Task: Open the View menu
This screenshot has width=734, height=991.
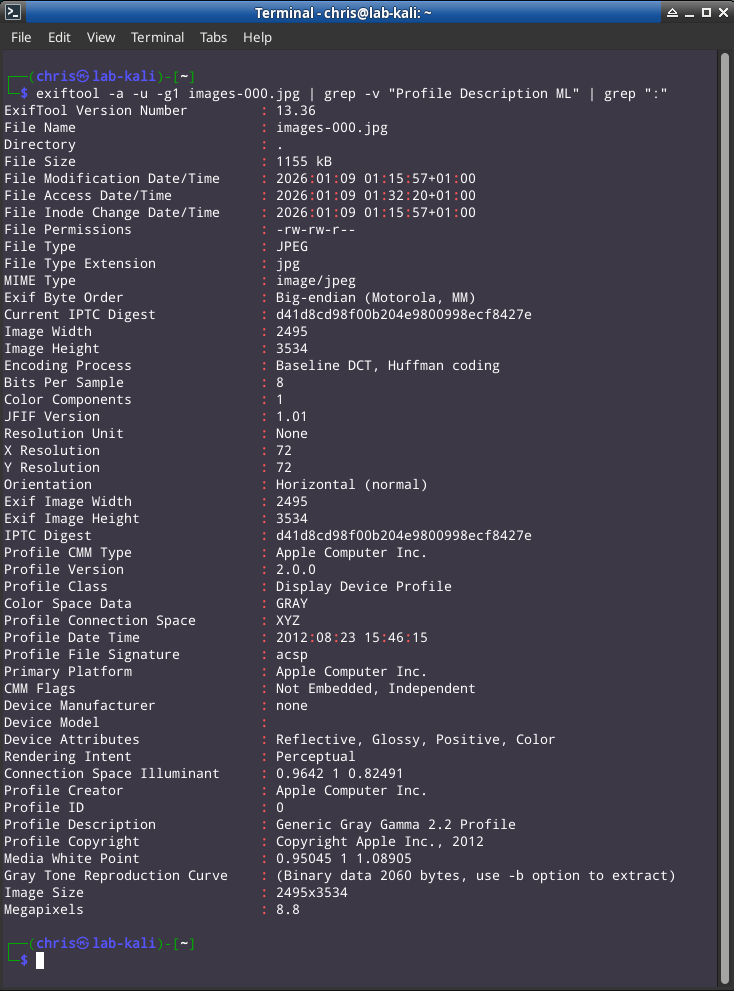Action: (101, 37)
